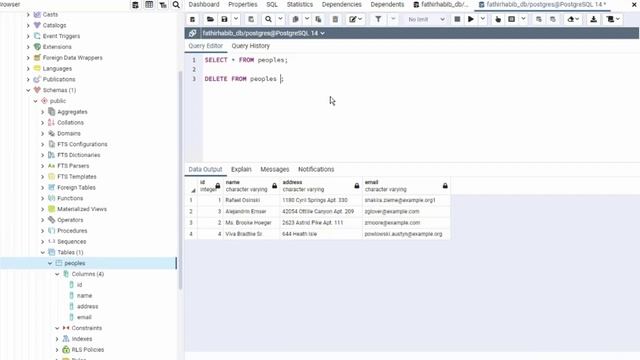Viewport: 640px width, 360px height.
Task: Open the Execute options dropdown arrow
Action: [482, 19]
